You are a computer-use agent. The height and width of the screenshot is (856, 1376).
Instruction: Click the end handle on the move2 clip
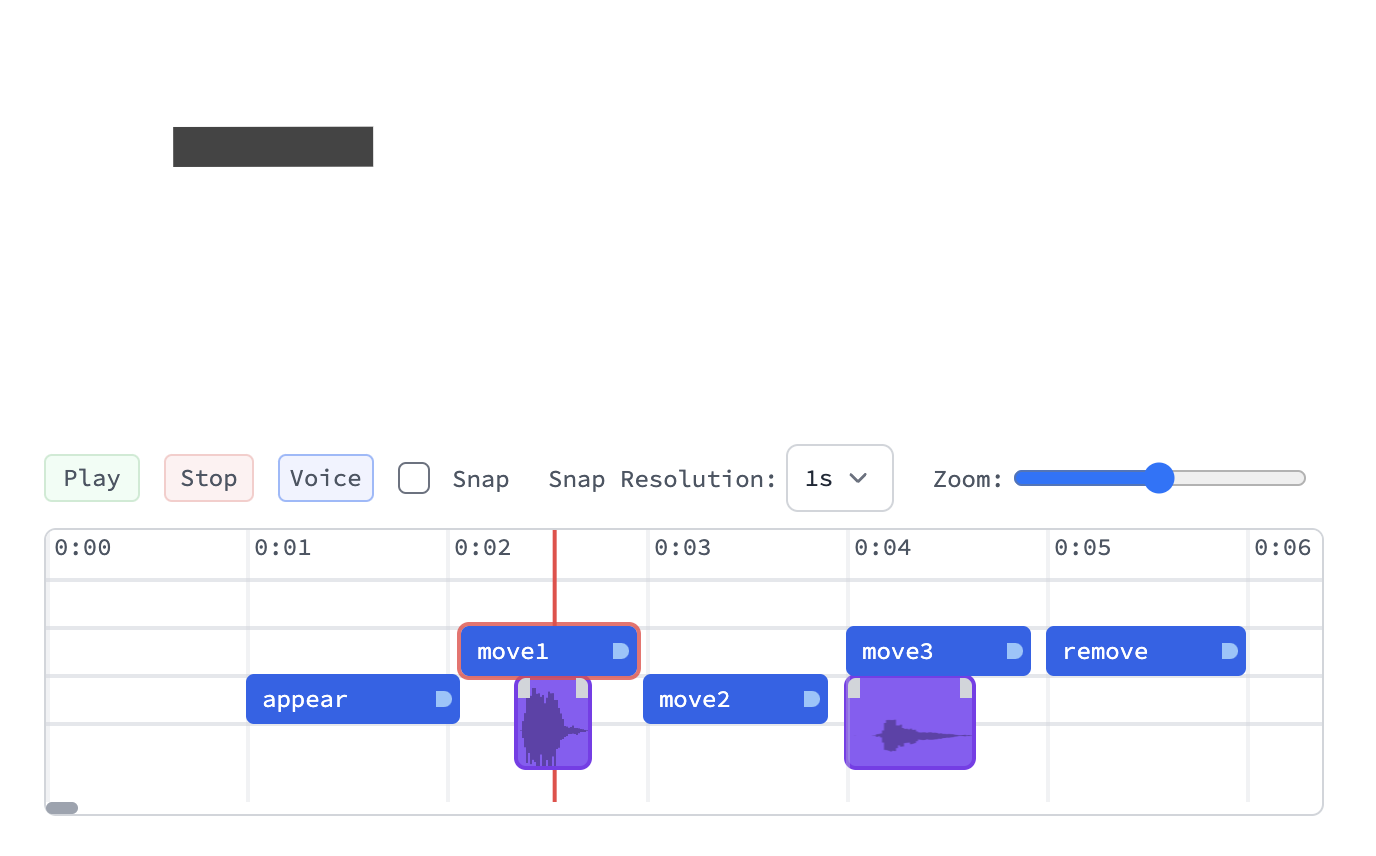812,699
